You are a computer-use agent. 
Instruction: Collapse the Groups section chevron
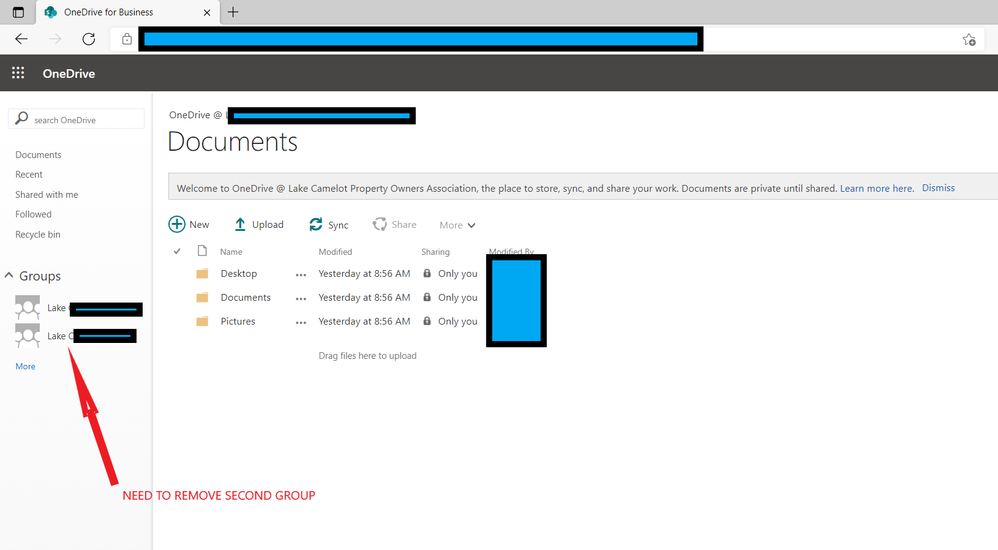[9, 276]
